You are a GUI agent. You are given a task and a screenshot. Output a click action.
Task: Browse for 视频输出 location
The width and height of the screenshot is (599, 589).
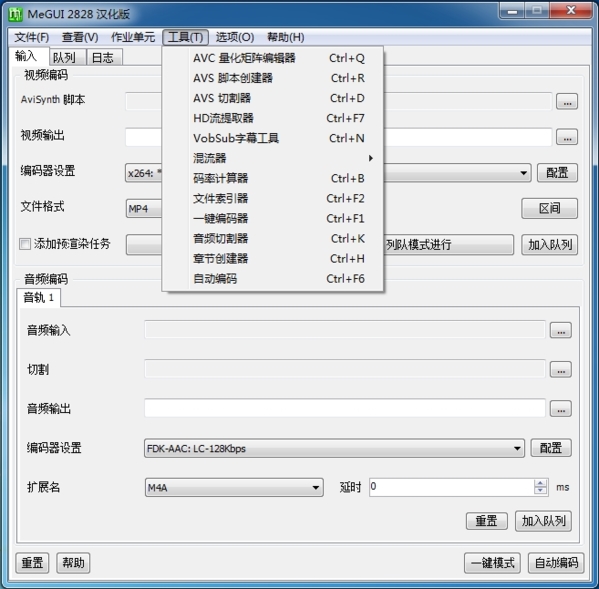[x=567, y=137]
